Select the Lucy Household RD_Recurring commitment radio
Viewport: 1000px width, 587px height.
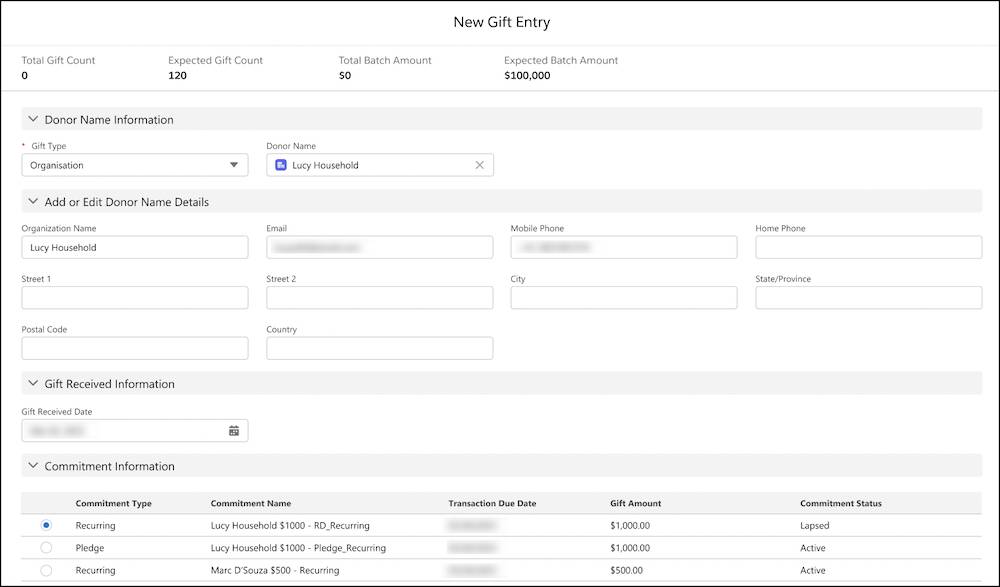click(46, 525)
